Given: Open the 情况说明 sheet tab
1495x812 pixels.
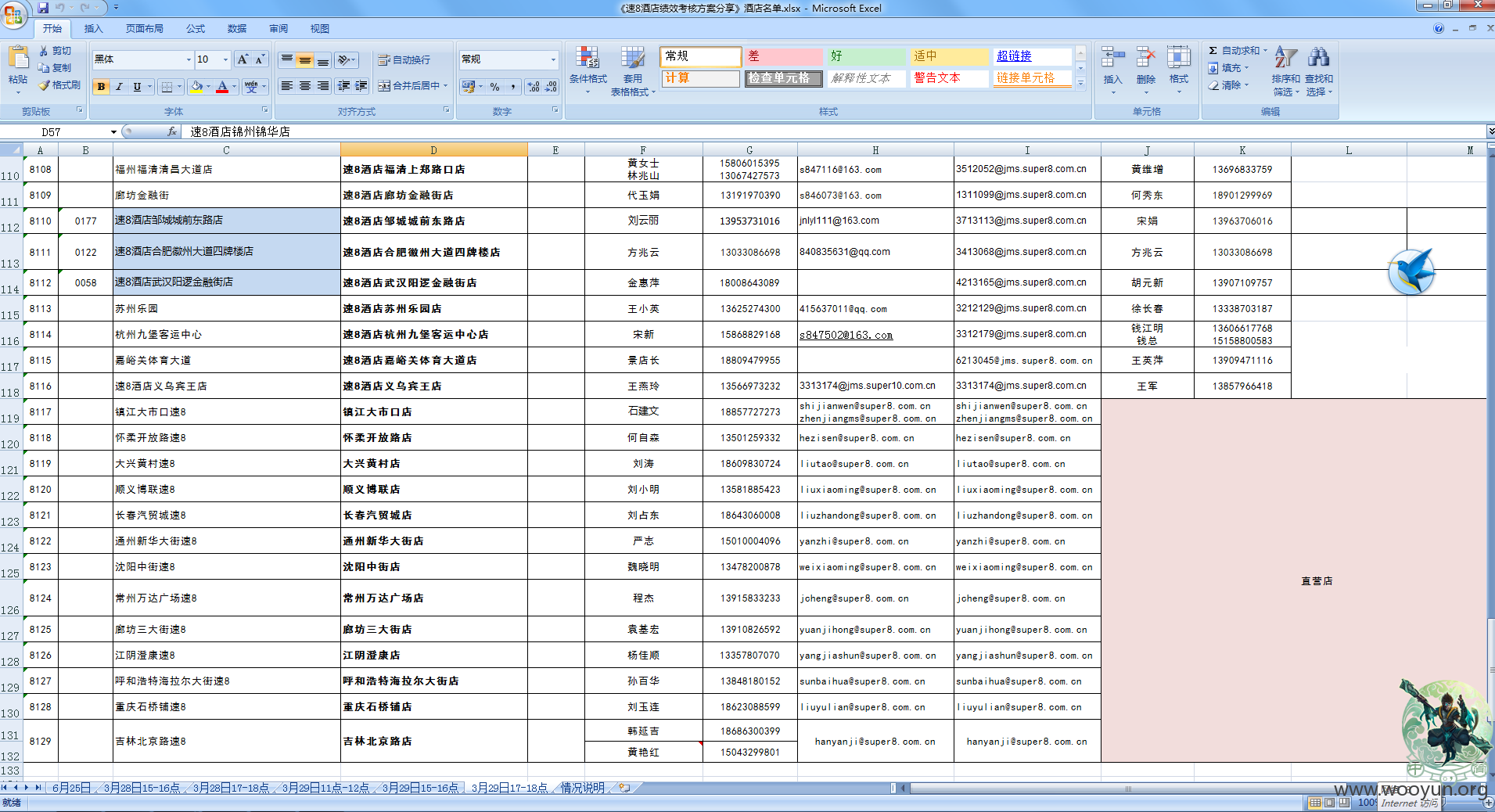Looking at the screenshot, I should [x=583, y=788].
